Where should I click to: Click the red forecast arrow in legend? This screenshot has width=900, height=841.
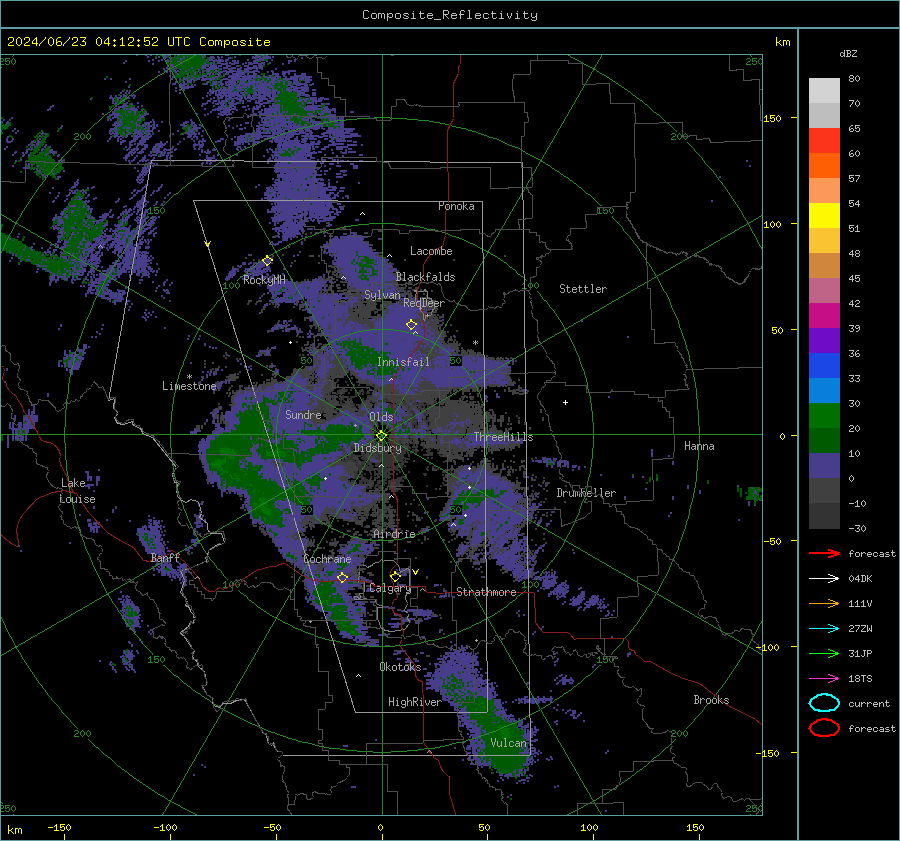click(x=824, y=553)
